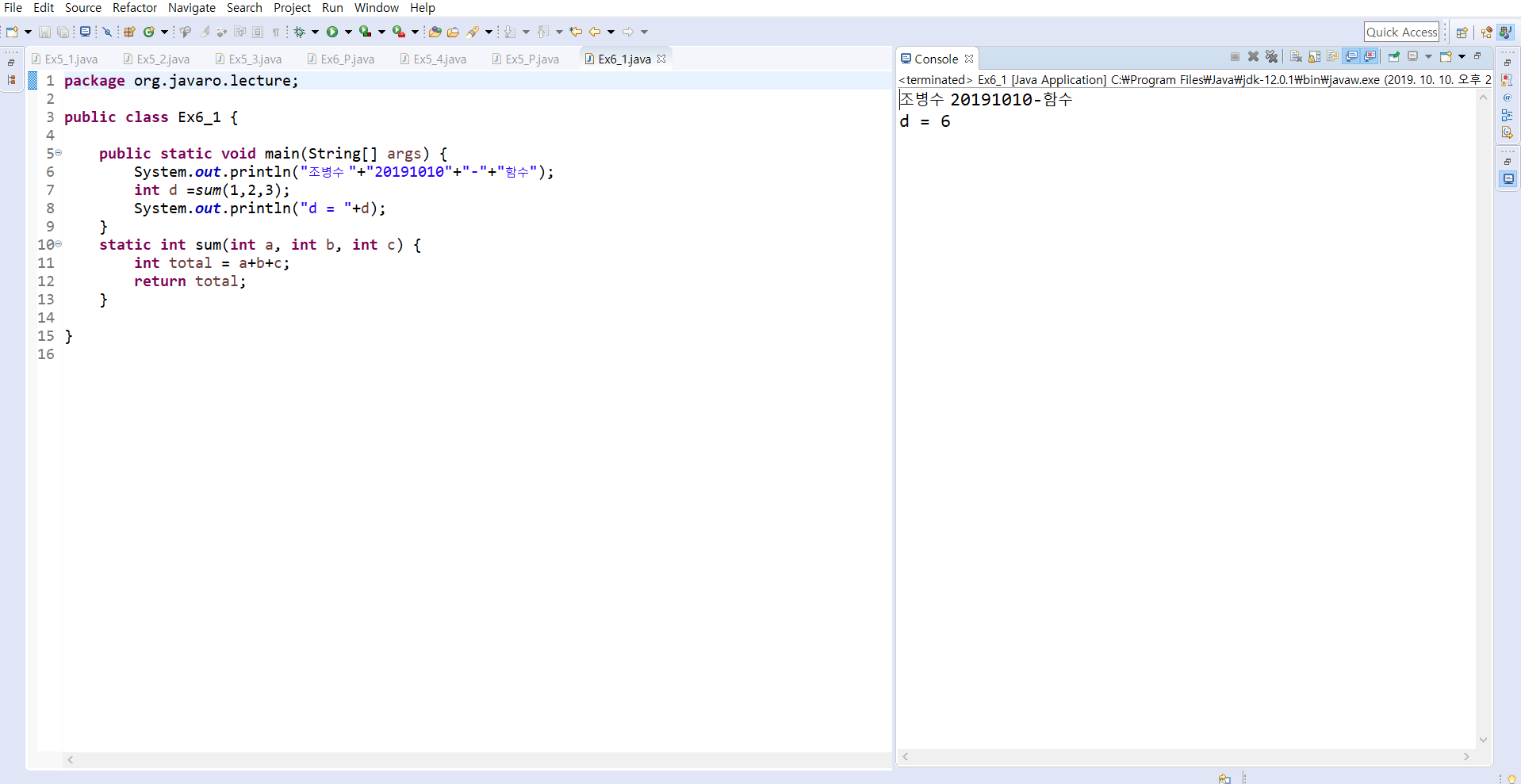Click in the Quick Access field
Image resolution: width=1521 pixels, height=784 pixels.
coord(1401,32)
